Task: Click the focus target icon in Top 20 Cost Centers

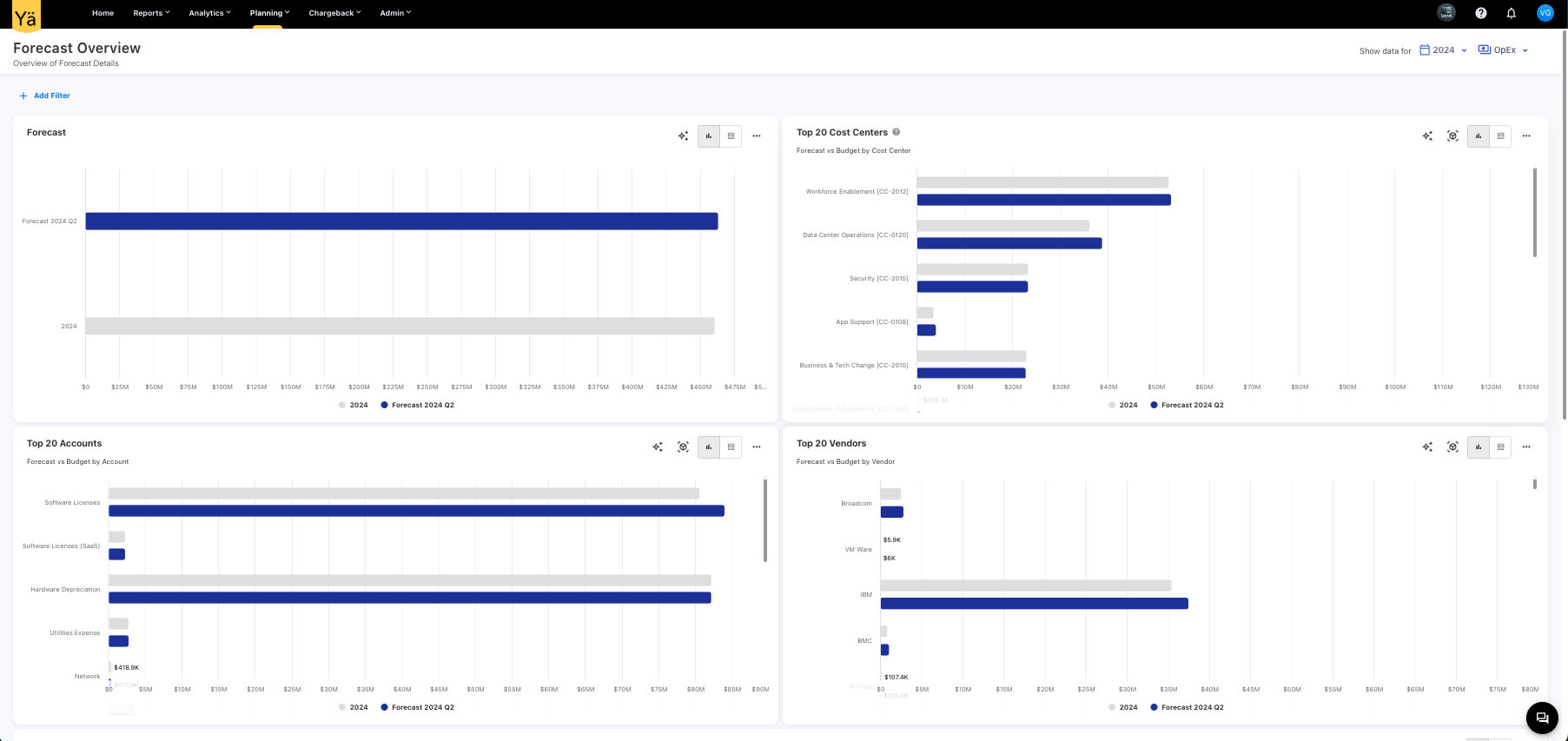Action: coord(1452,136)
